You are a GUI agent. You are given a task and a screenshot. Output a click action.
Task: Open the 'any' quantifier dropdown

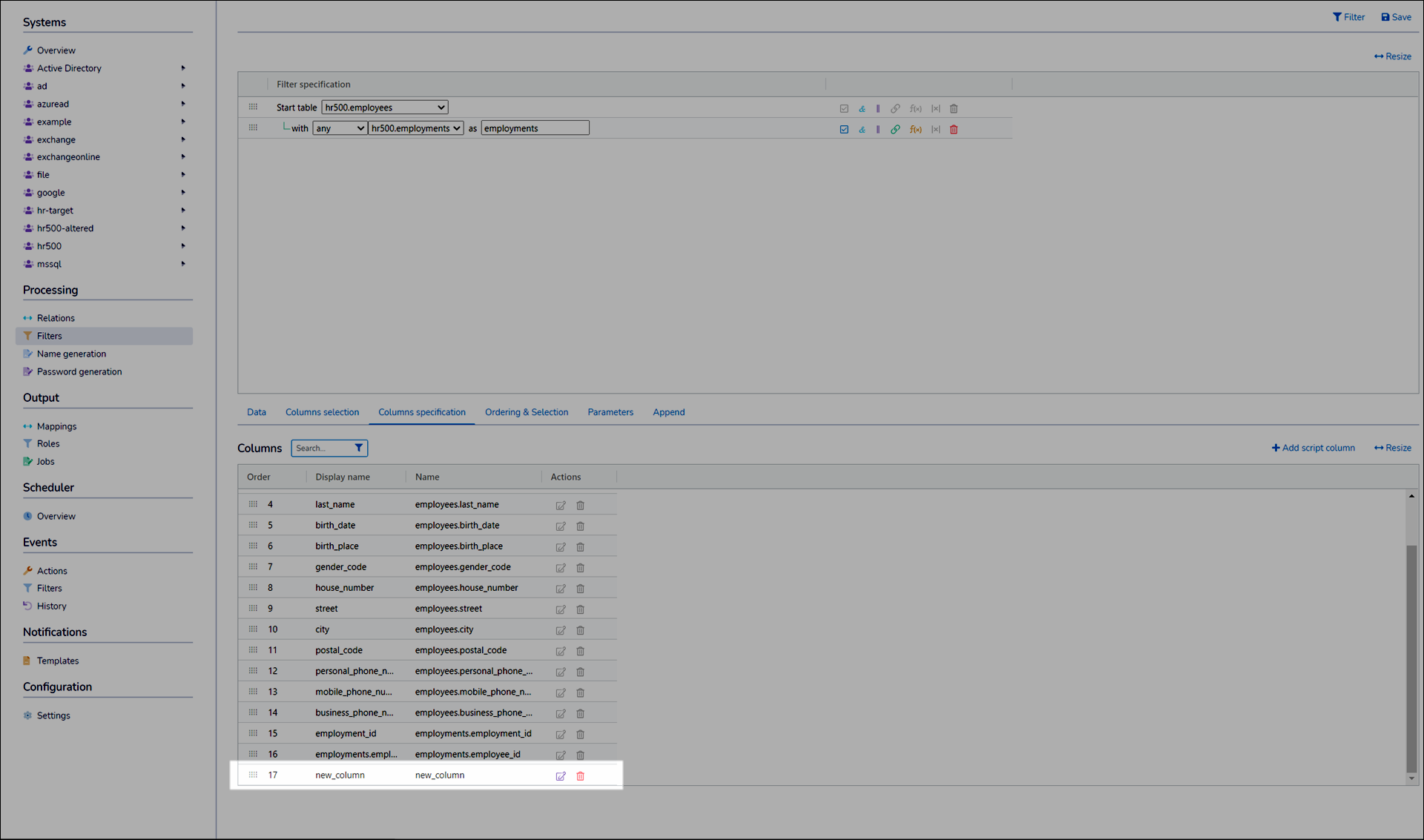[340, 128]
